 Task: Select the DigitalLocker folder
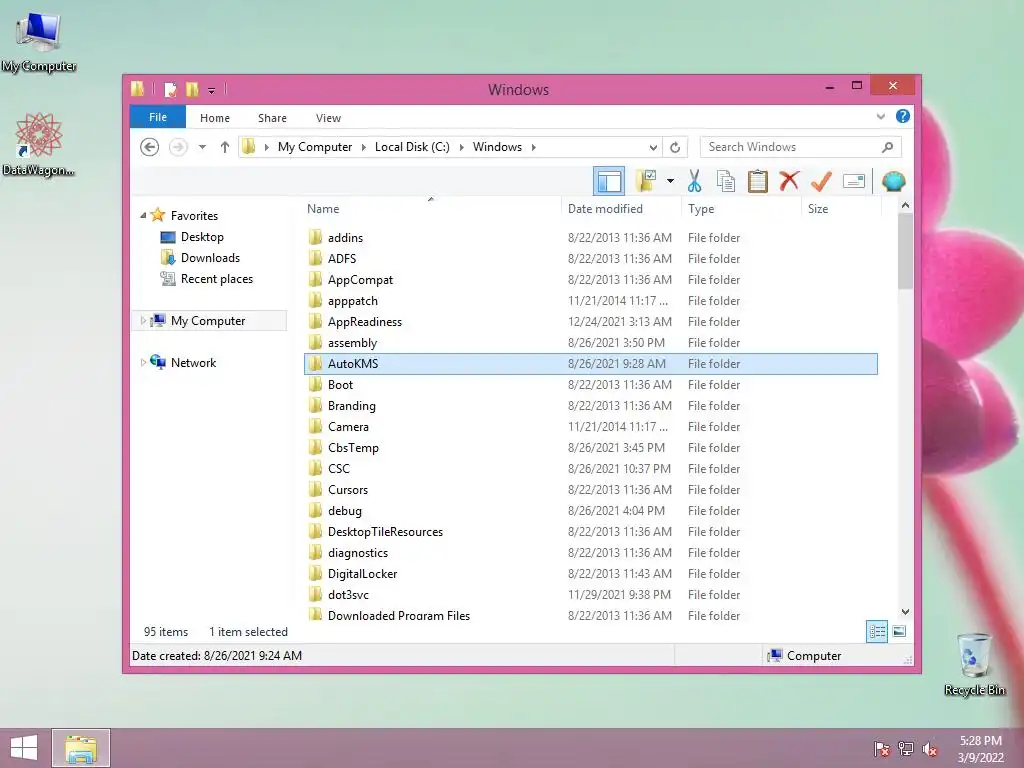coord(591,573)
